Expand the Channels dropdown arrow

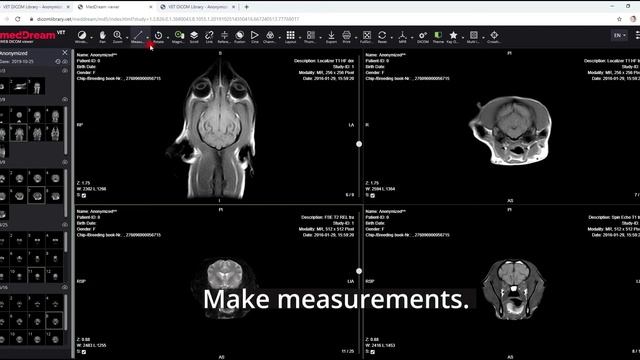280,37
